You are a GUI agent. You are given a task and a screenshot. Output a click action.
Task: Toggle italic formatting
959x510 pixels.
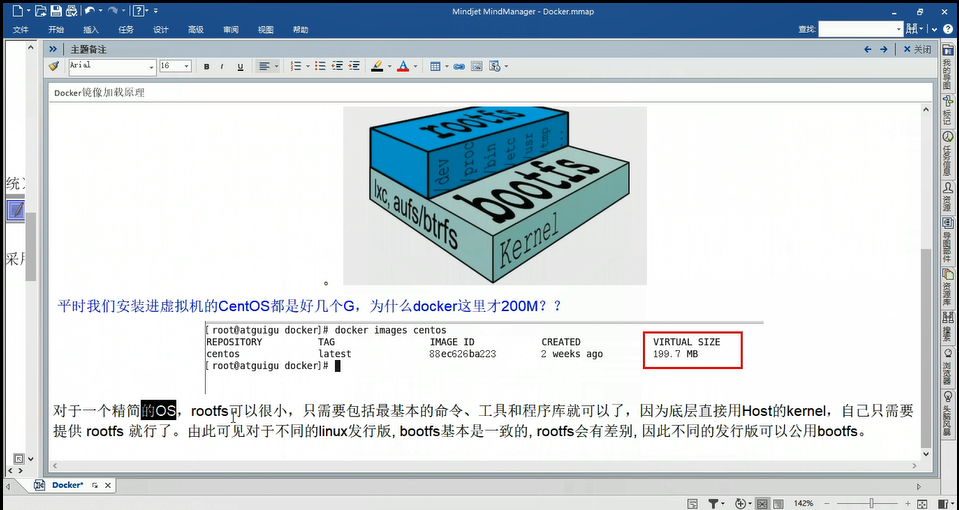pyautogui.click(x=222, y=67)
